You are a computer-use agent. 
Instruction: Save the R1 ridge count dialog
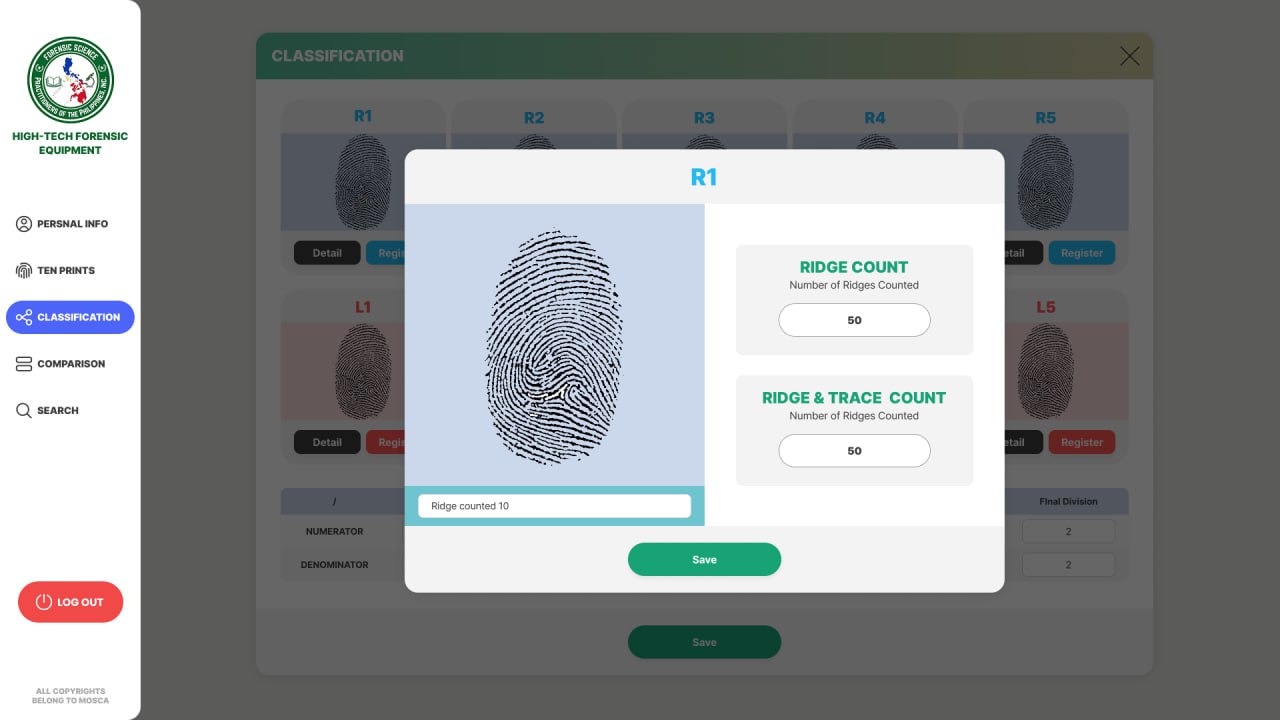coord(704,559)
